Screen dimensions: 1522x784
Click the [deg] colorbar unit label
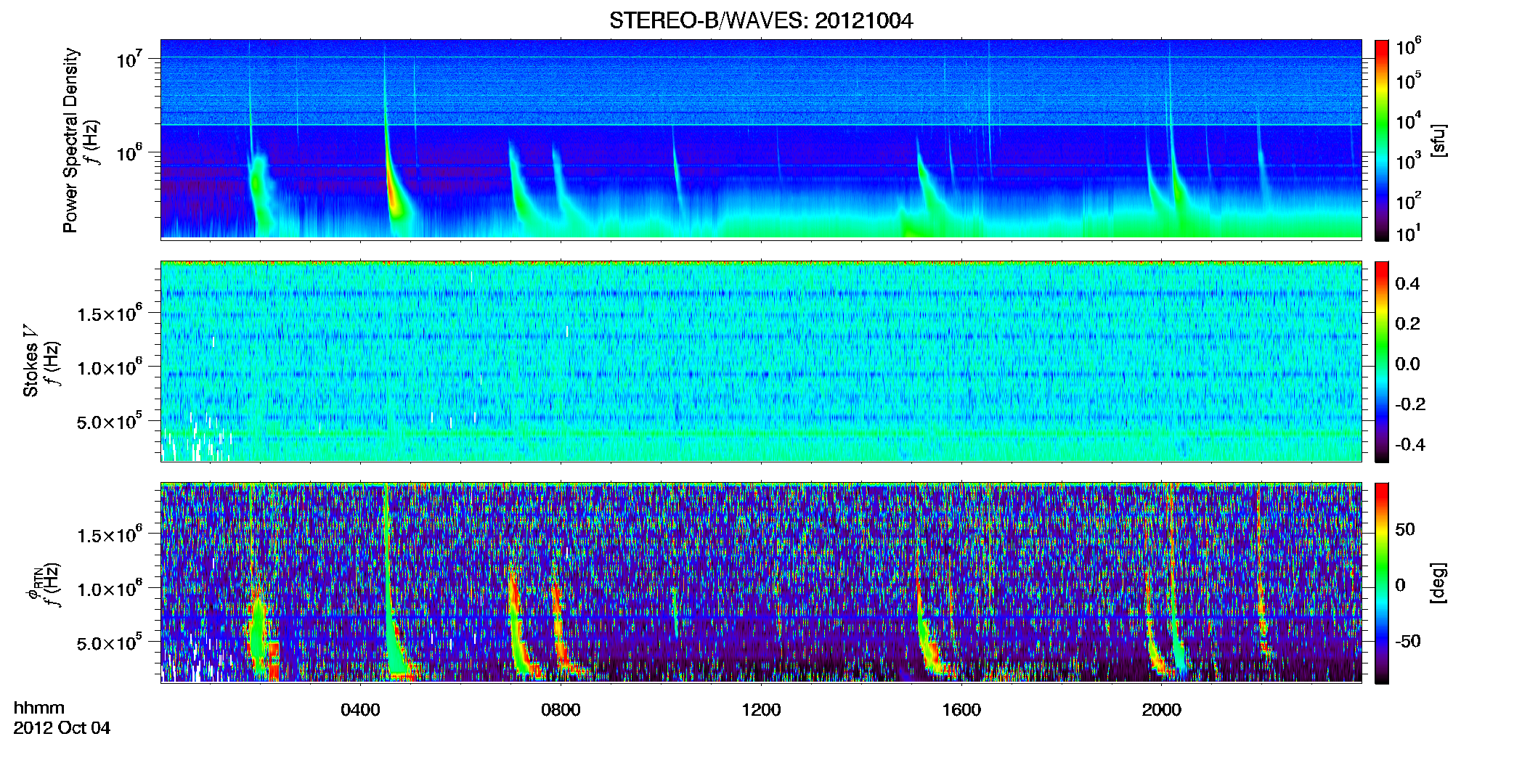click(x=1438, y=582)
